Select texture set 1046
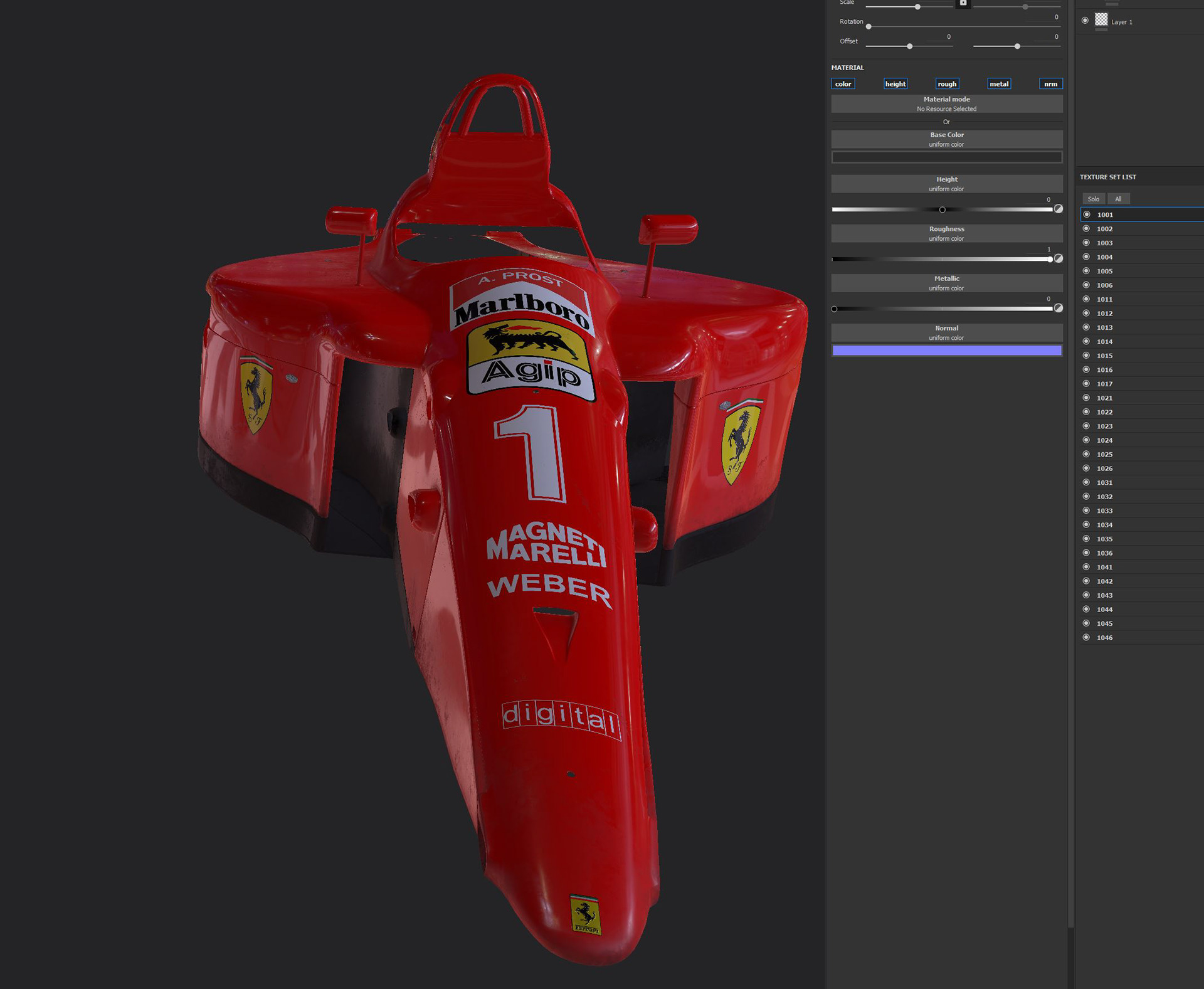The width and height of the screenshot is (1204, 989). coord(1105,638)
